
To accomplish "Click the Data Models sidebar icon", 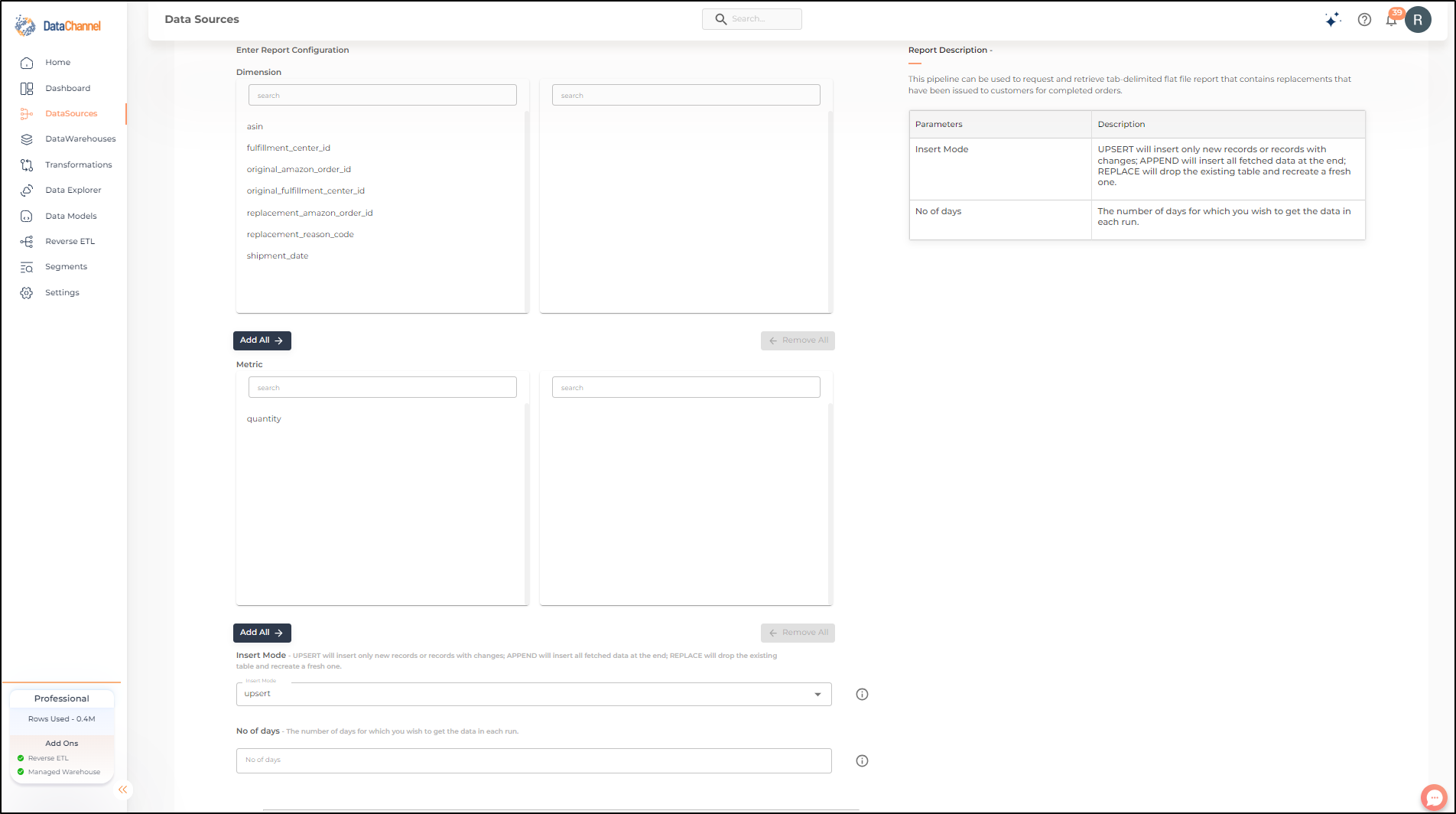I will (27, 217).
